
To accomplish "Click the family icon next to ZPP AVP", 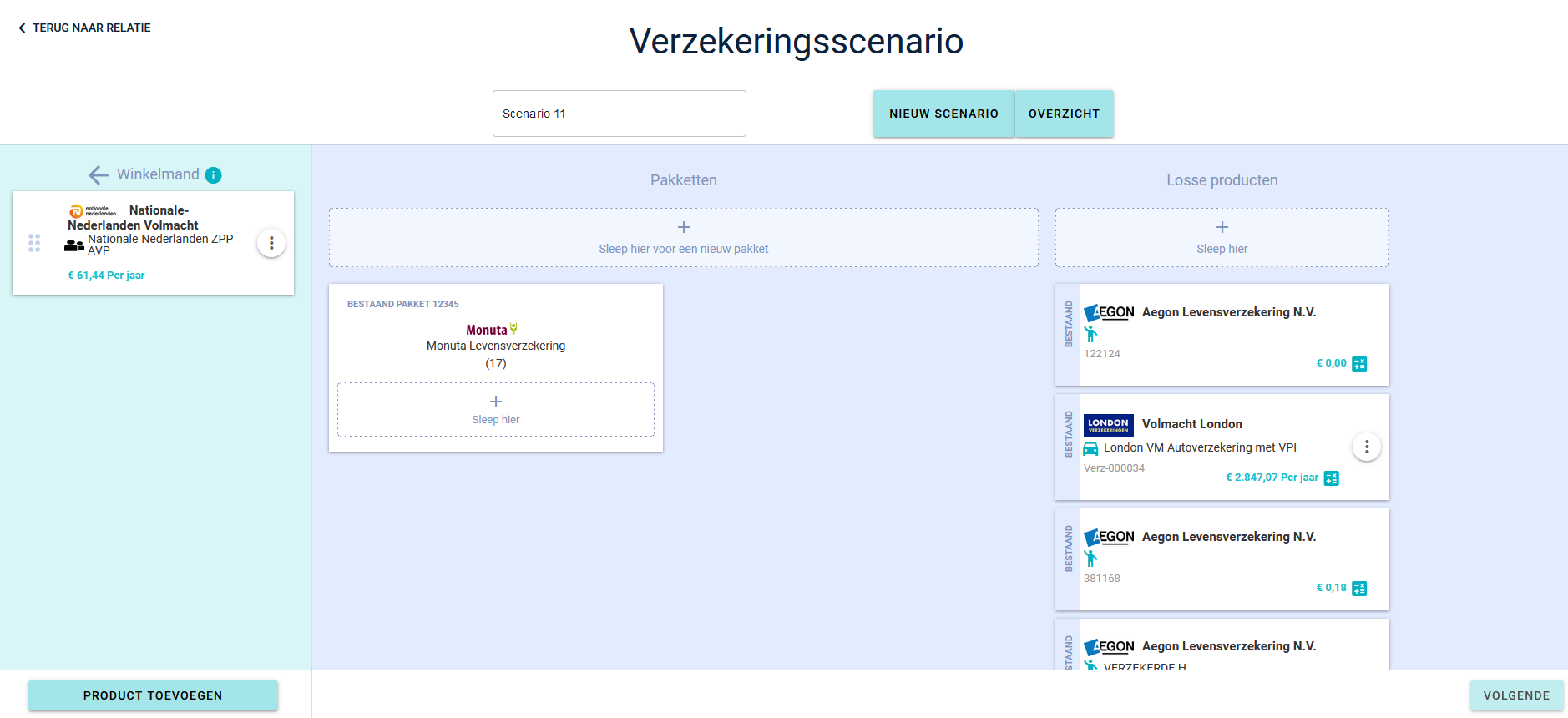I will coord(74,245).
